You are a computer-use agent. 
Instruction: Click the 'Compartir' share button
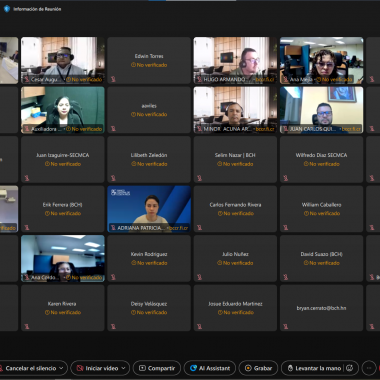pos(157,368)
